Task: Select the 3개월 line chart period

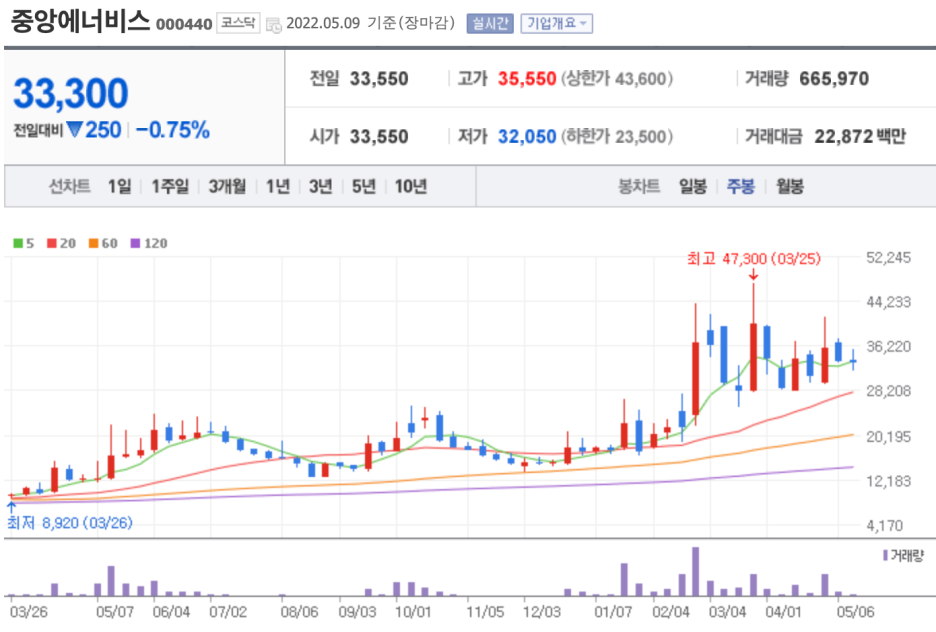Action: tap(227, 186)
